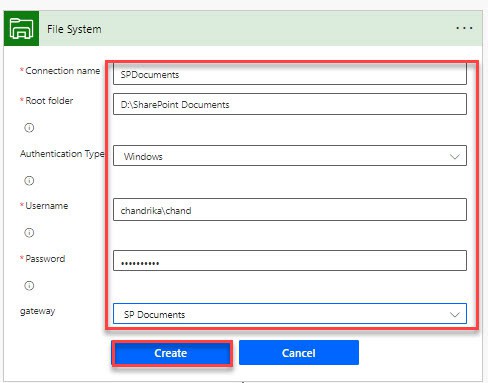Click the File System connector icon
488x383 pixels.
(x=21, y=28)
